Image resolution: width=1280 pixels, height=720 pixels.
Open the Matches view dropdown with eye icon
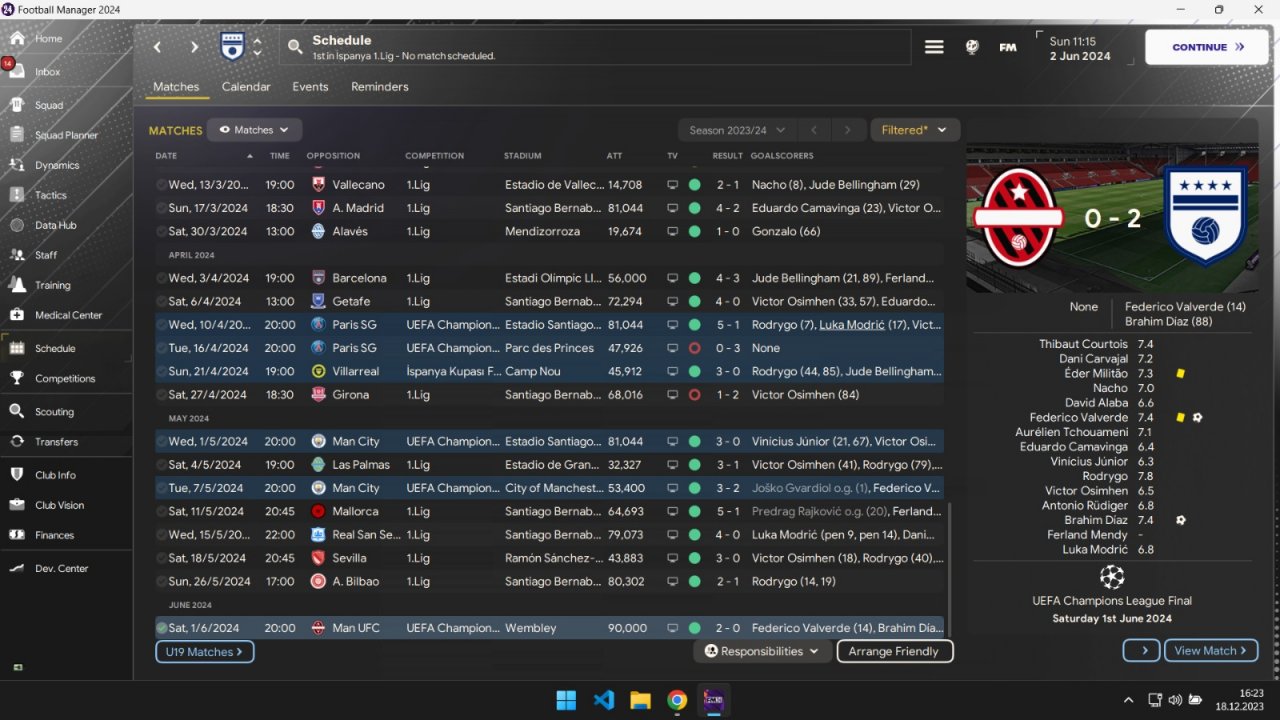(x=254, y=130)
